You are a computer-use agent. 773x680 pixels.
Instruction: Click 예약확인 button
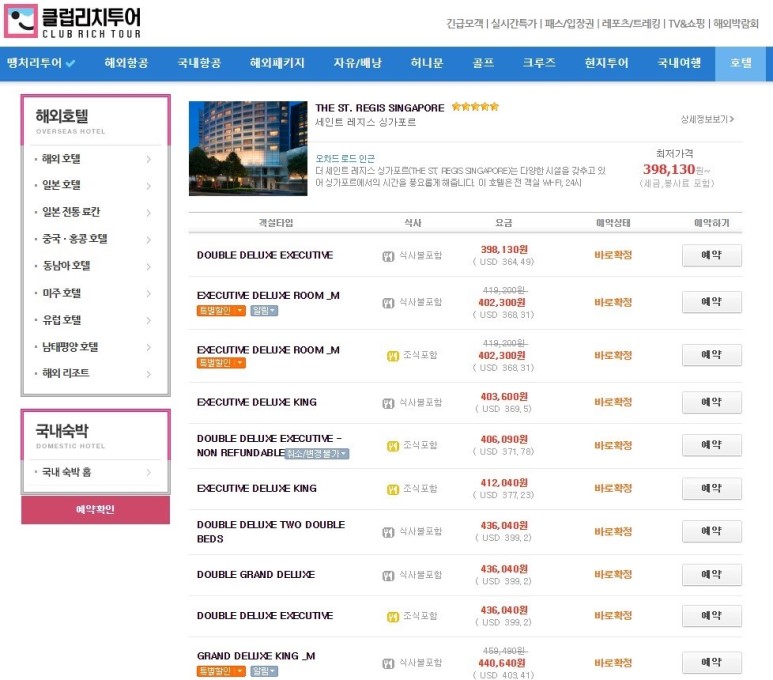tap(96, 509)
